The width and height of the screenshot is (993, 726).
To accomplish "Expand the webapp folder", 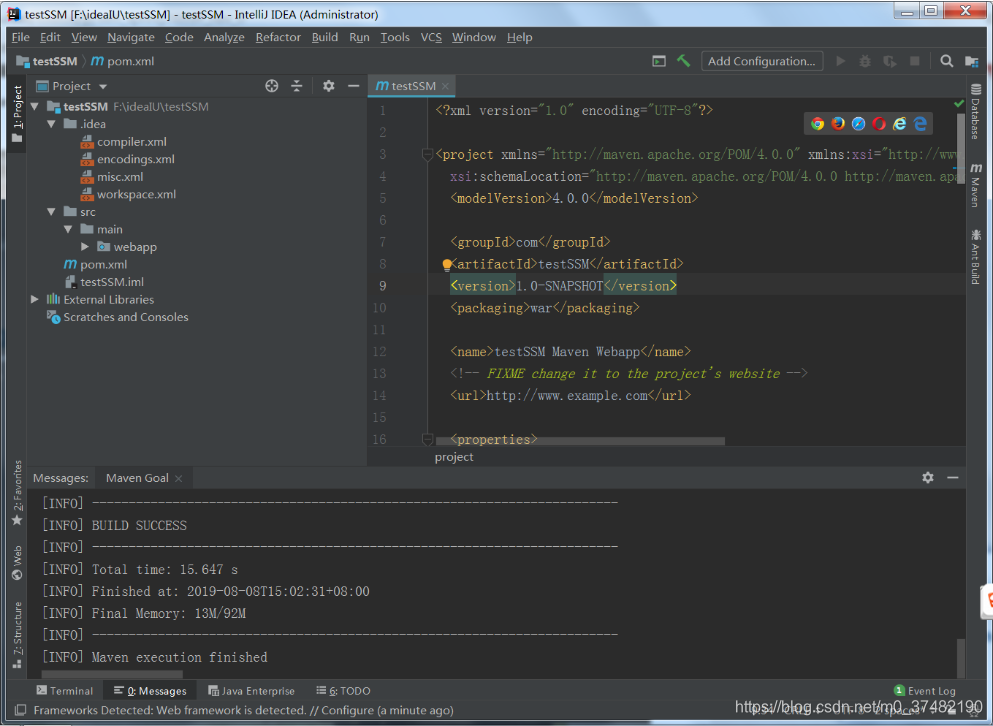I will point(84,246).
